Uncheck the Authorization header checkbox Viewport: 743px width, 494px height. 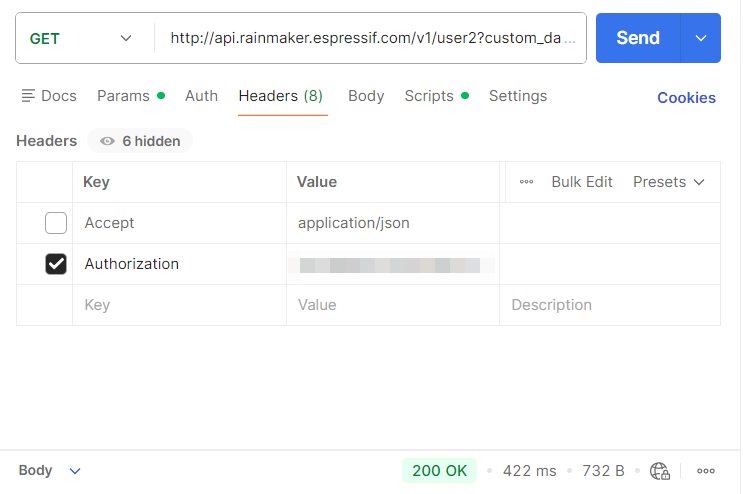56,264
